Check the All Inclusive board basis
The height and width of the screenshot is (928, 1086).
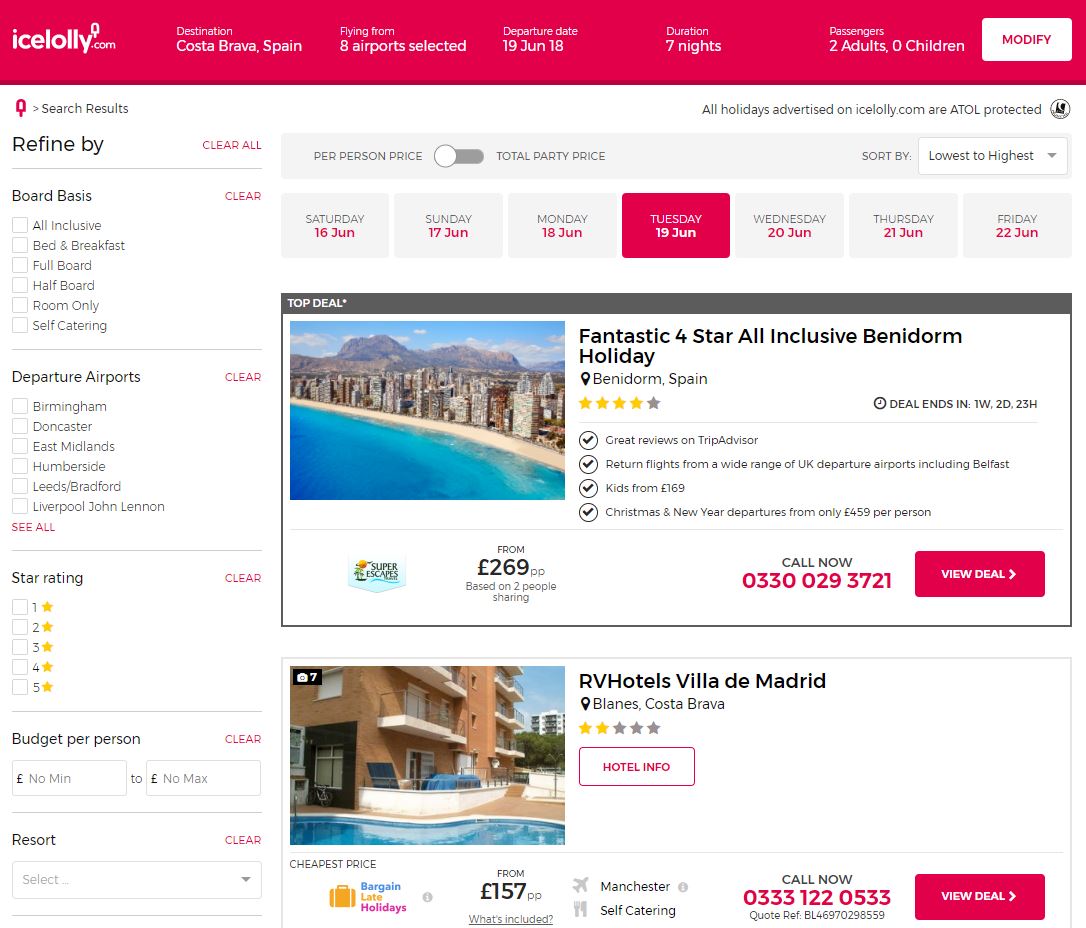pyautogui.click(x=20, y=225)
